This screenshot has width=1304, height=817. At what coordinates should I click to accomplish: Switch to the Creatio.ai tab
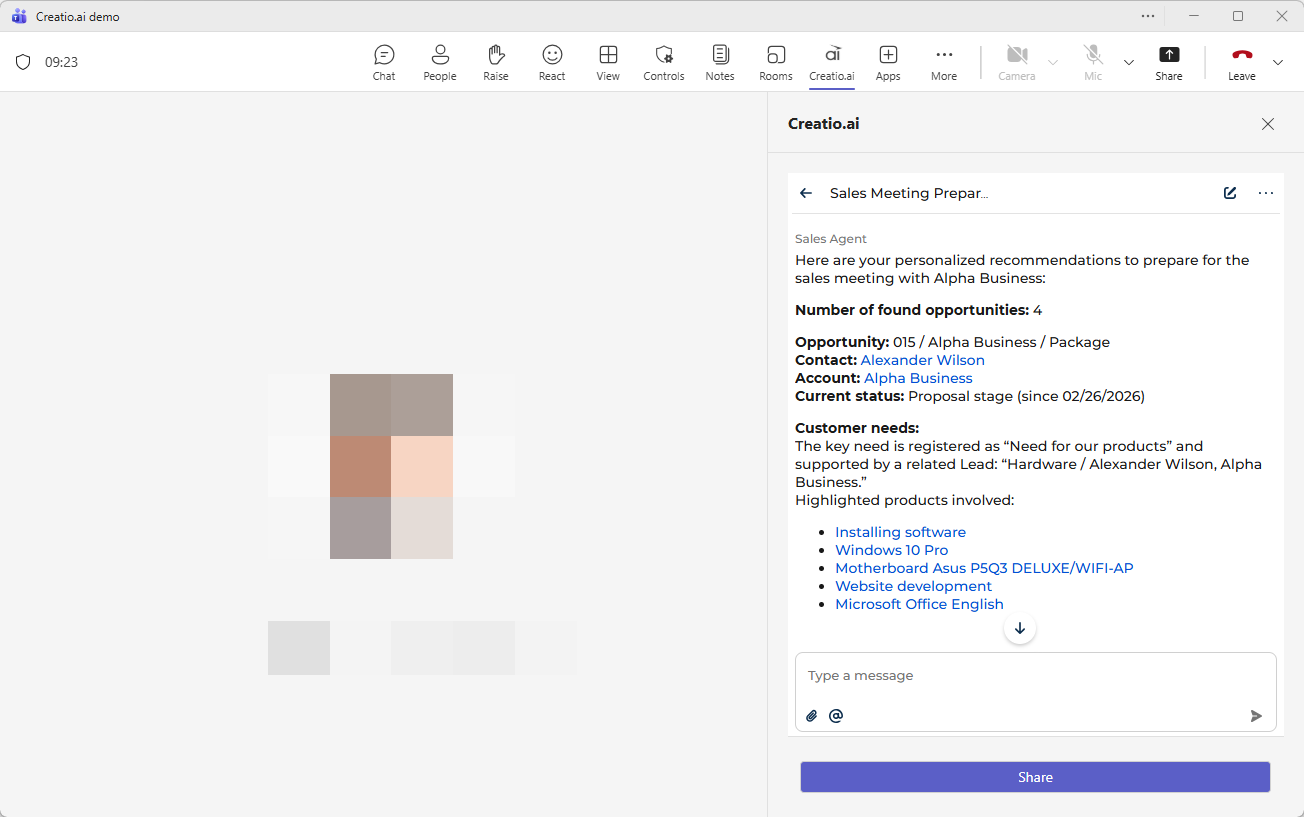[x=832, y=62]
